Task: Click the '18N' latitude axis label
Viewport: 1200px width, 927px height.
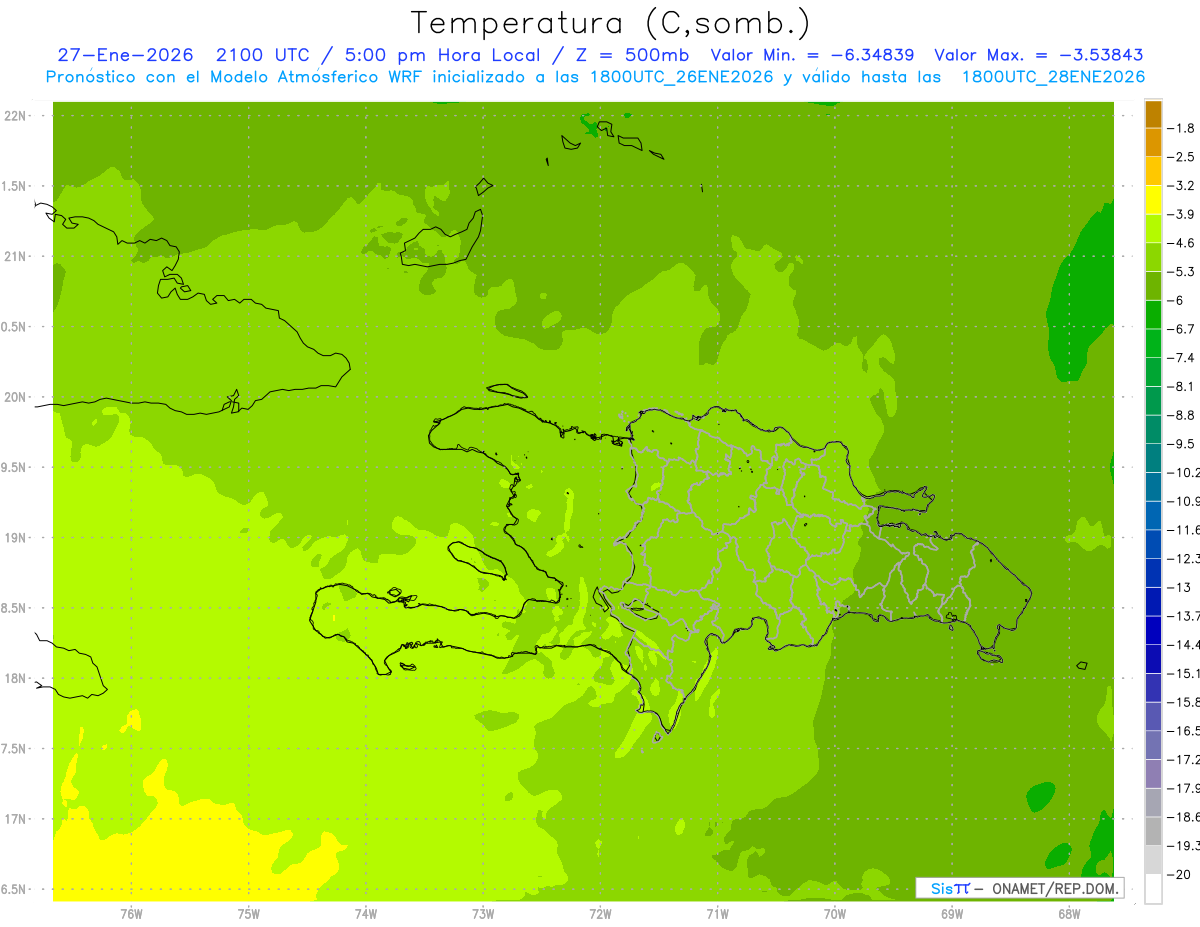Action: point(16,678)
